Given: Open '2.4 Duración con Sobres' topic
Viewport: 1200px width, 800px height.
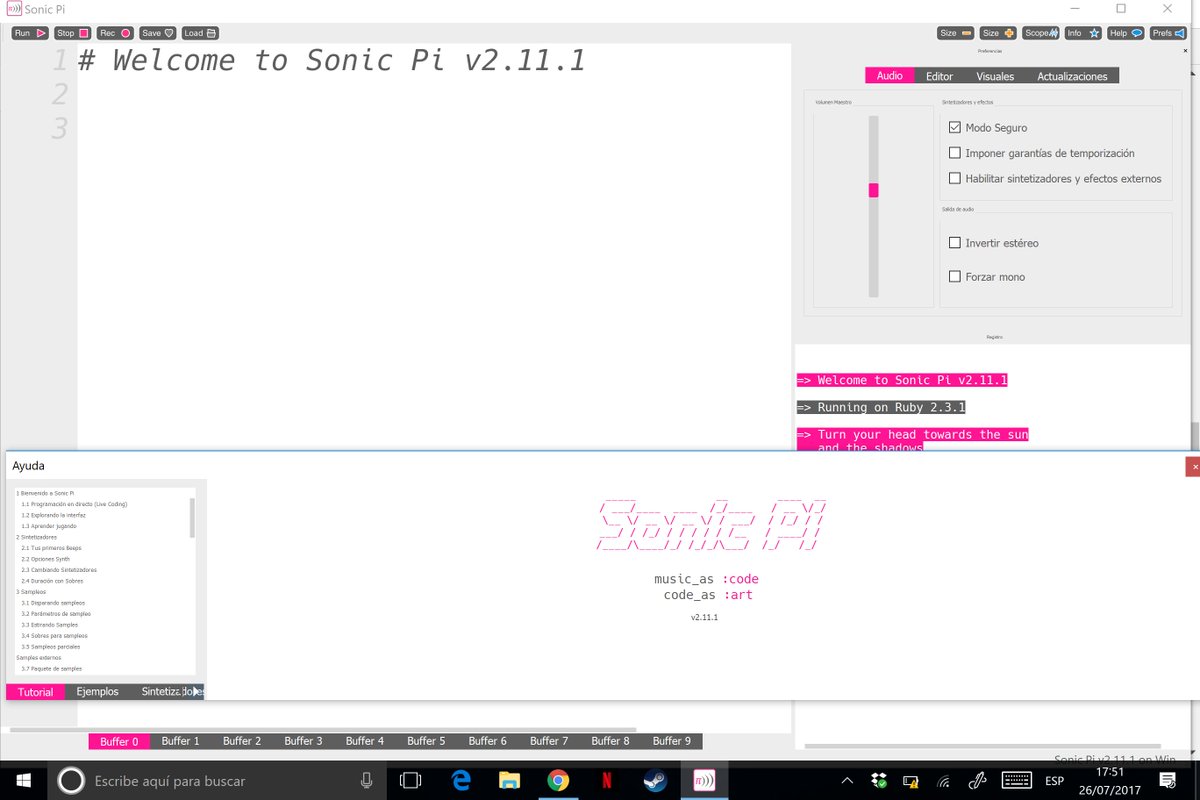Looking at the screenshot, I should coord(52,581).
